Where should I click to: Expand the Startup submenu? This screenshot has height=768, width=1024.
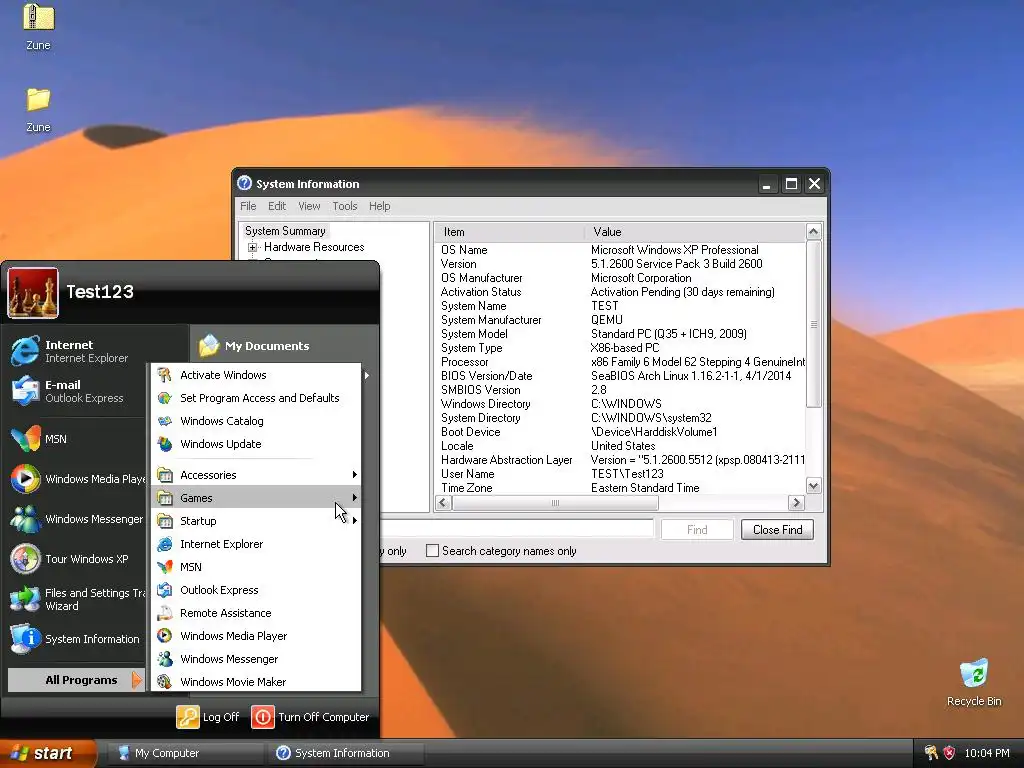tap(256, 520)
